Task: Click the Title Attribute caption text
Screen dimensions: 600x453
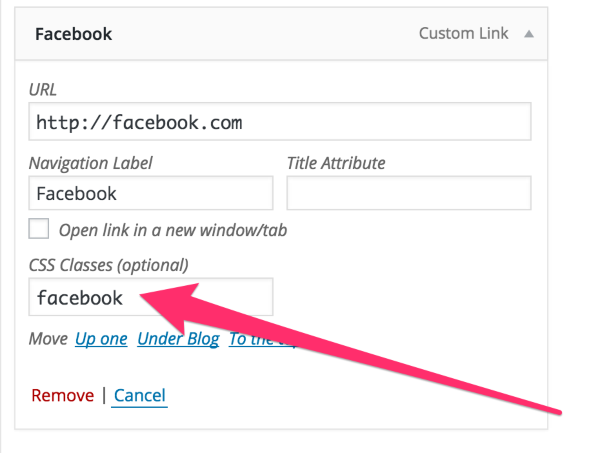Action: click(336, 162)
